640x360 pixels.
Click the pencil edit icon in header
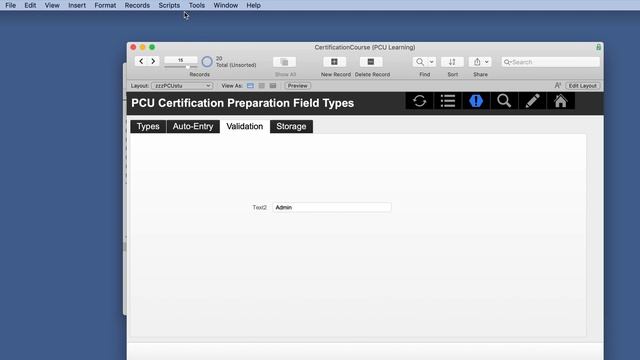click(532, 101)
